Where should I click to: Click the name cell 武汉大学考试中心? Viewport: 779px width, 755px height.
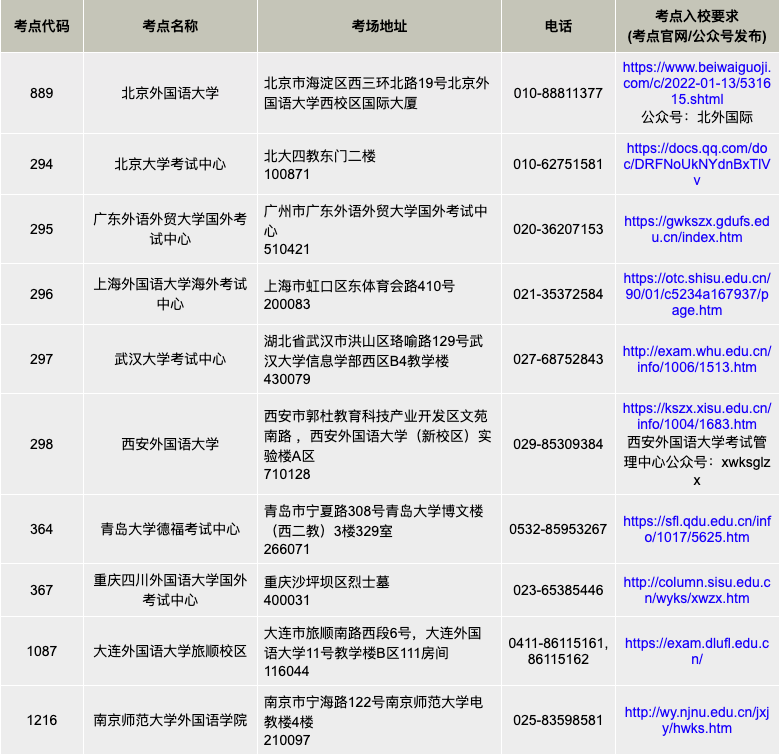(170, 359)
